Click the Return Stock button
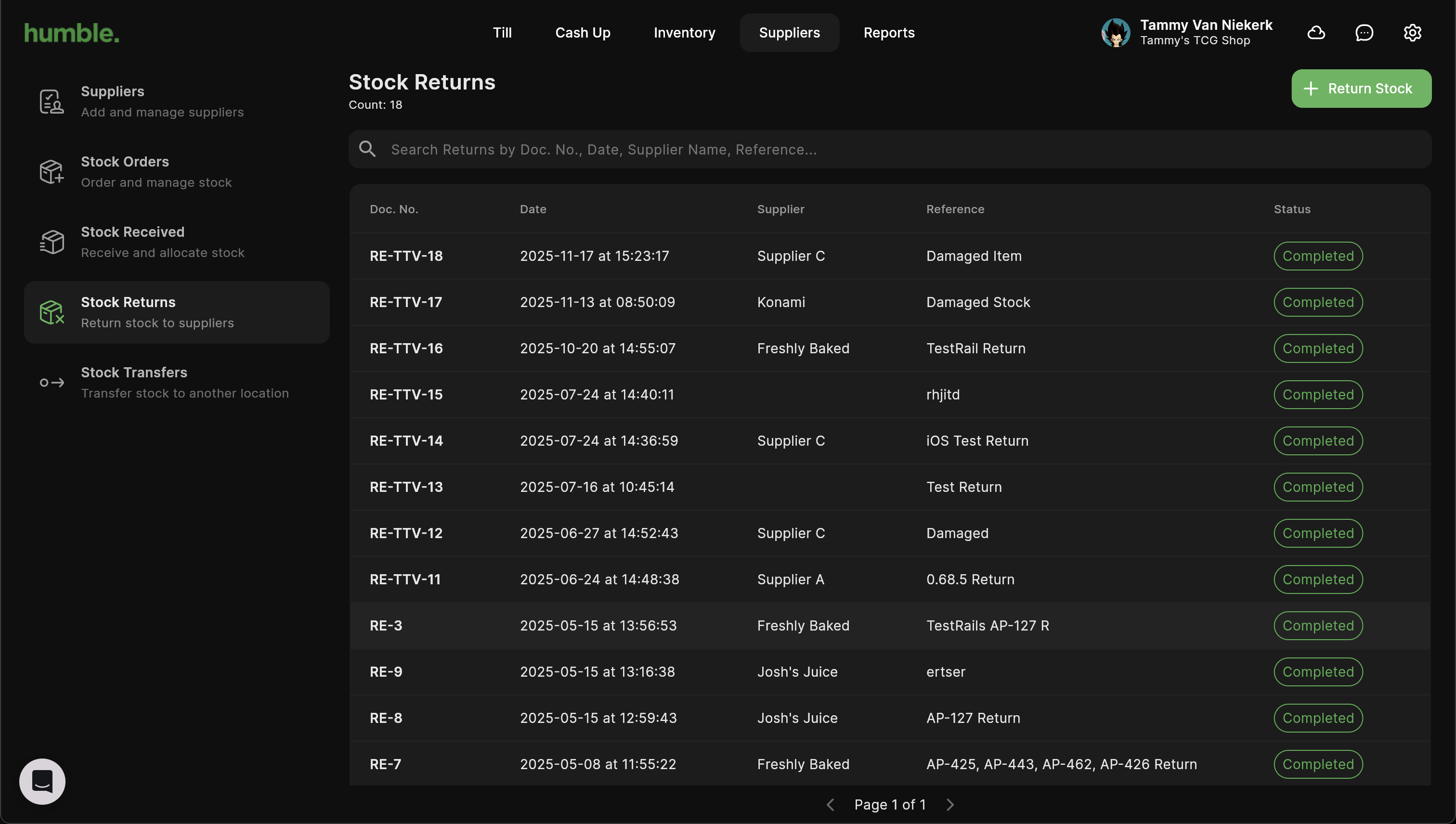The width and height of the screenshot is (1456, 824). coord(1361,88)
